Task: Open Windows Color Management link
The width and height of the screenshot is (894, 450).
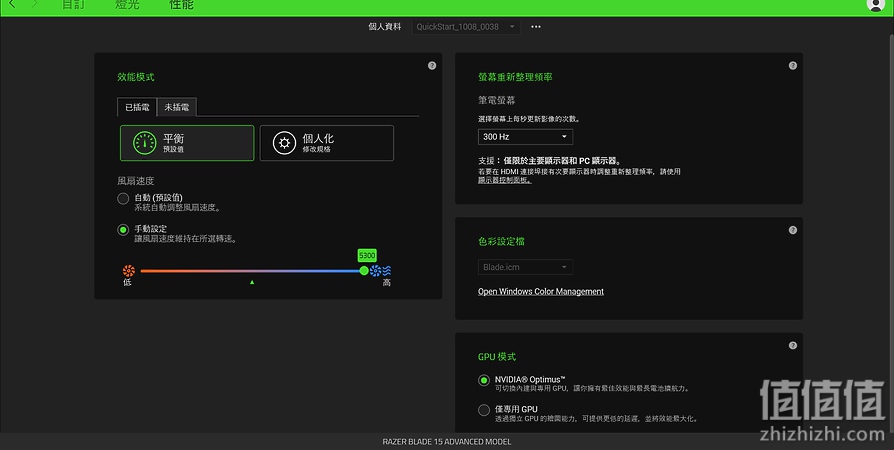Action: [541, 291]
